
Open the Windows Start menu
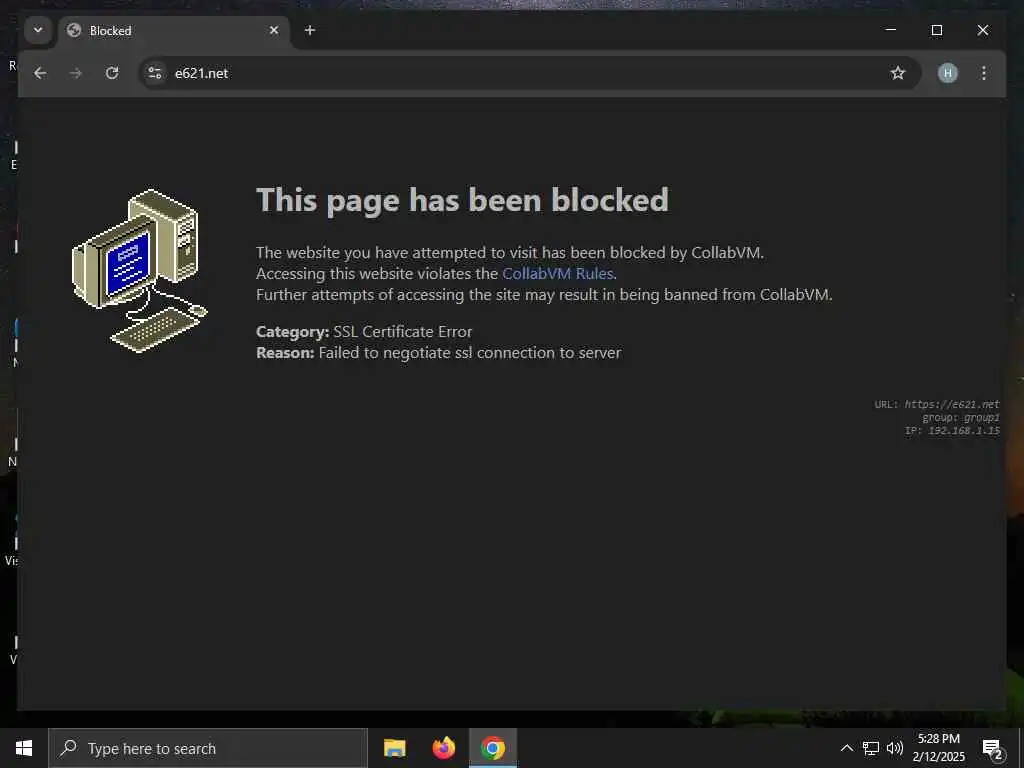pos(24,748)
